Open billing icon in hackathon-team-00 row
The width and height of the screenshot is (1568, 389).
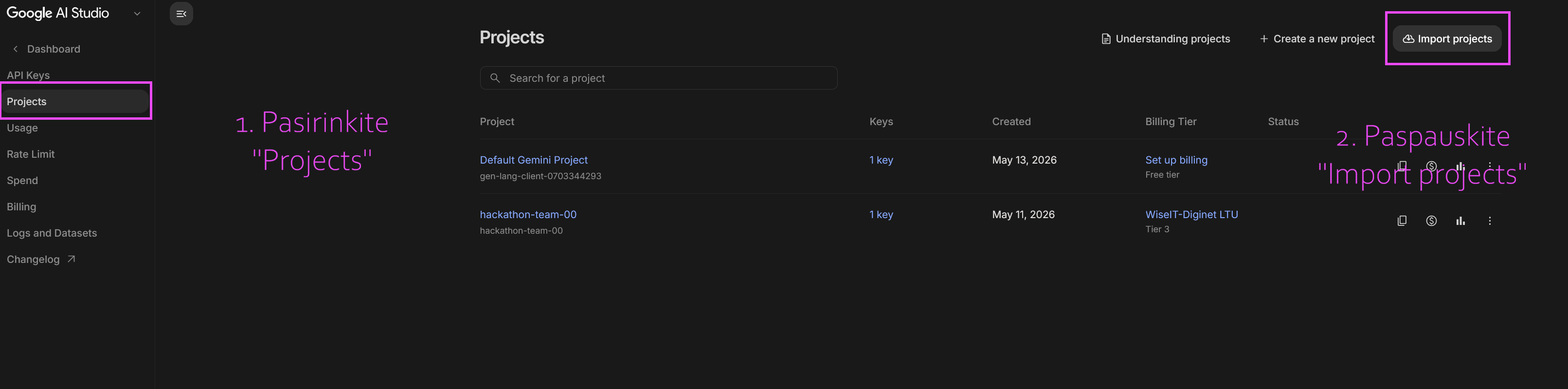(1431, 221)
